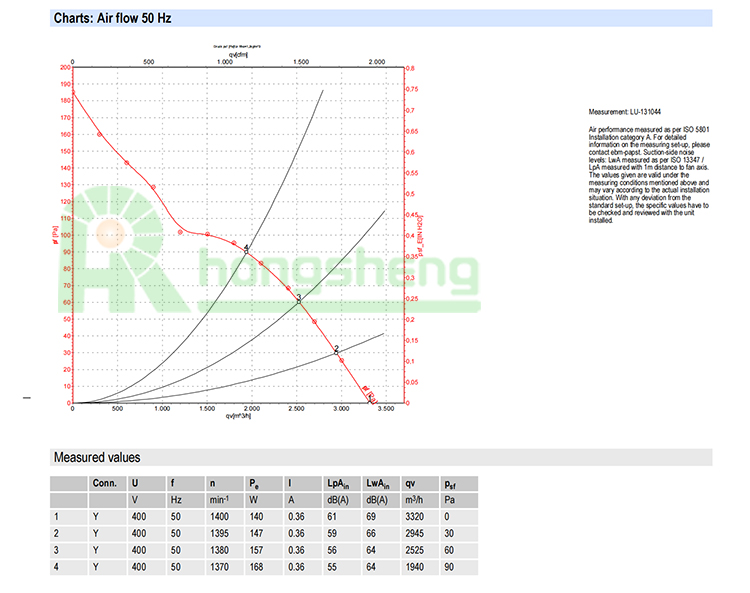Click the "Conn." column header
750x593 pixels.
click(x=105, y=483)
